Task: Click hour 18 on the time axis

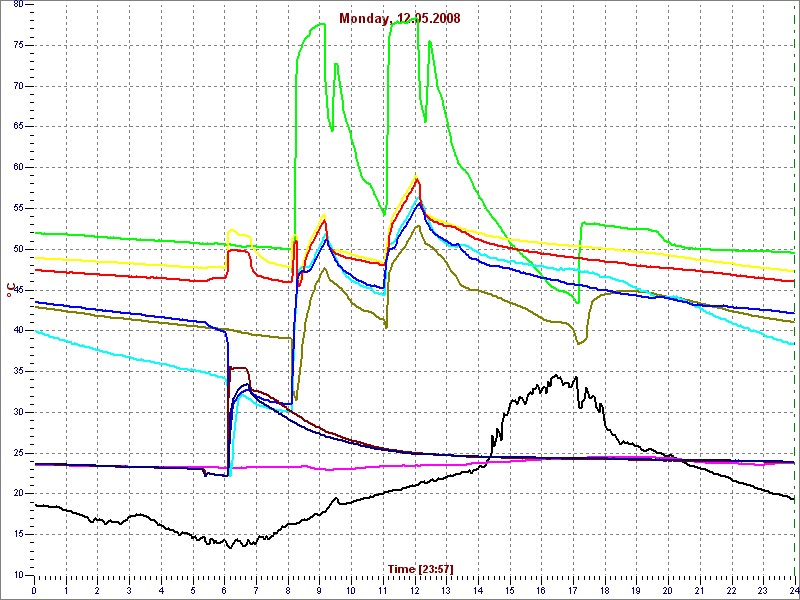Action: [605, 590]
